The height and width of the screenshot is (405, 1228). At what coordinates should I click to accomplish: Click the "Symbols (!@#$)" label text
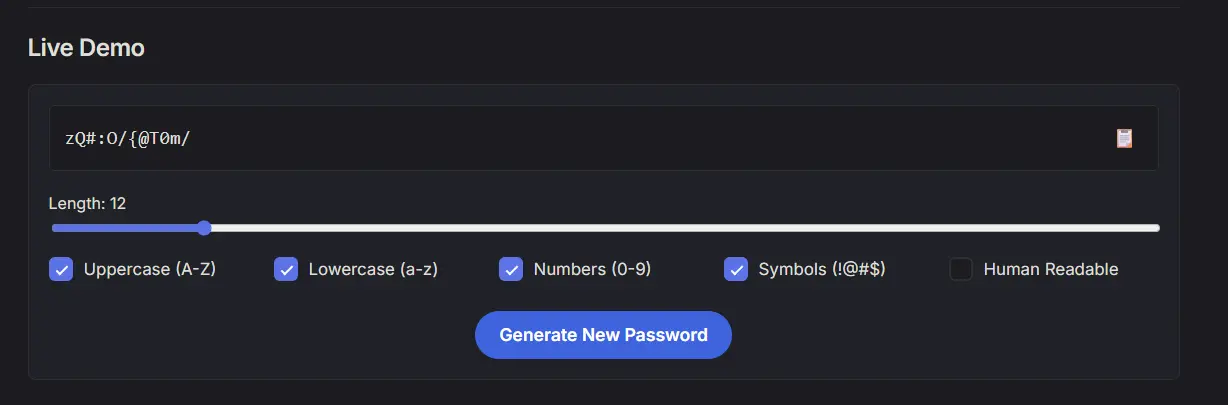click(822, 269)
